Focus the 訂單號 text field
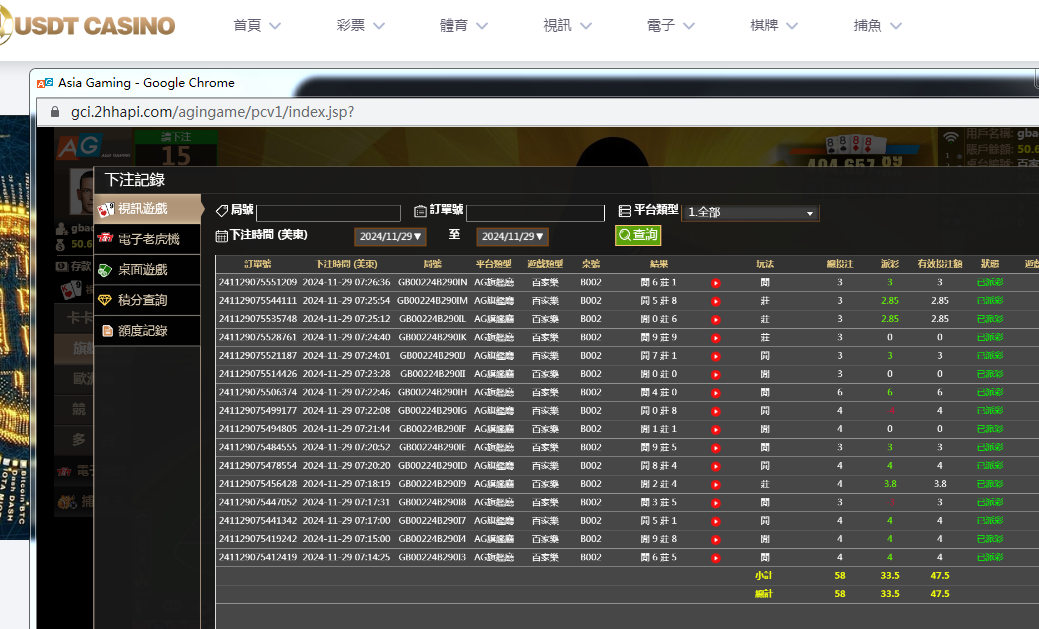Image resolution: width=1039 pixels, height=629 pixels. pyautogui.click(x=535, y=213)
